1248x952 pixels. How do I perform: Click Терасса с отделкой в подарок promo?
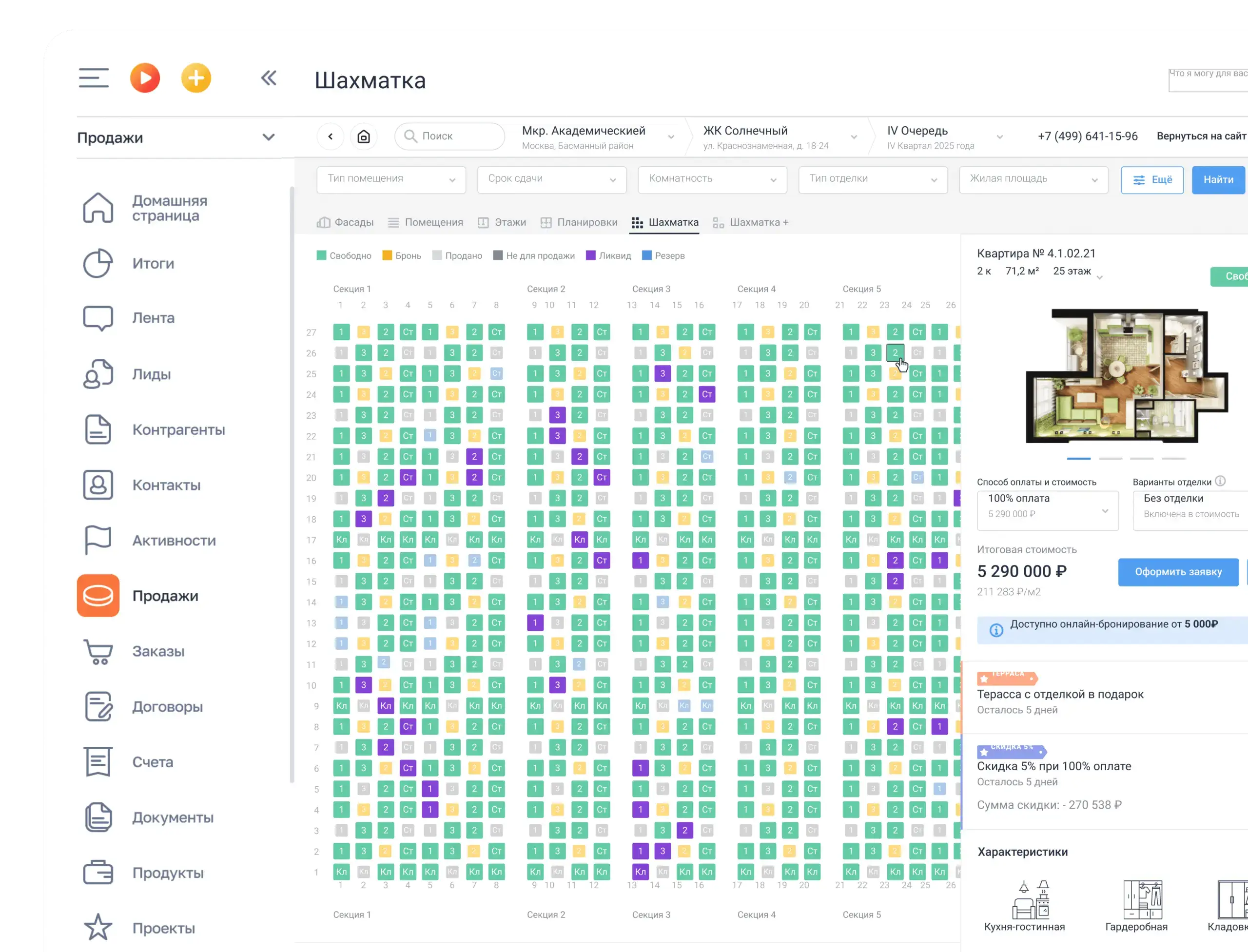(x=1060, y=694)
